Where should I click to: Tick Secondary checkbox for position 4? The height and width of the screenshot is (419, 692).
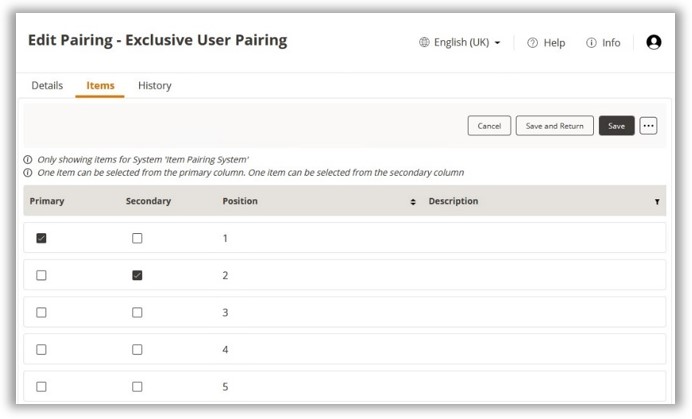pyautogui.click(x=137, y=350)
